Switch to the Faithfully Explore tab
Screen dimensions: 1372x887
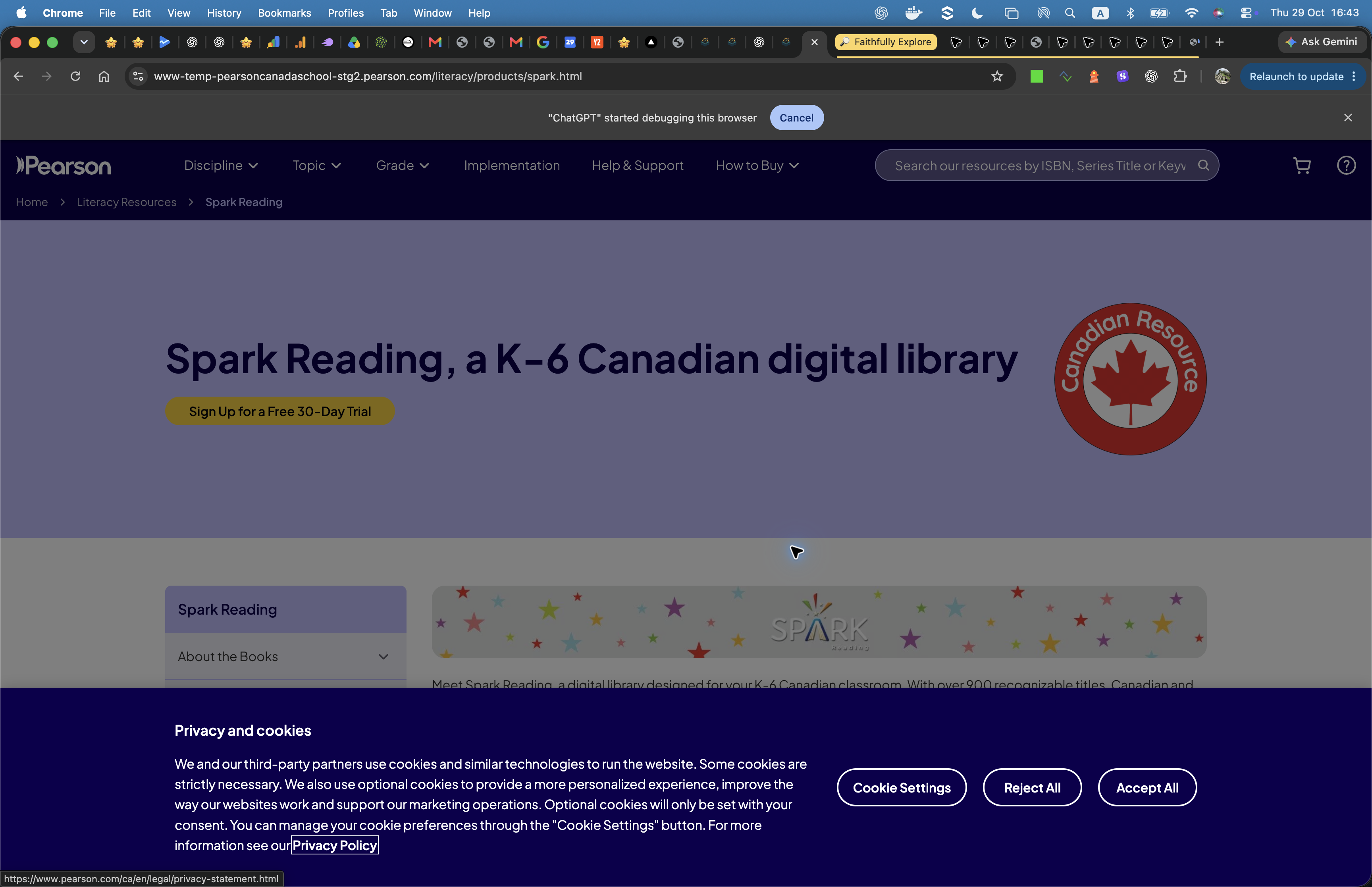(886, 42)
